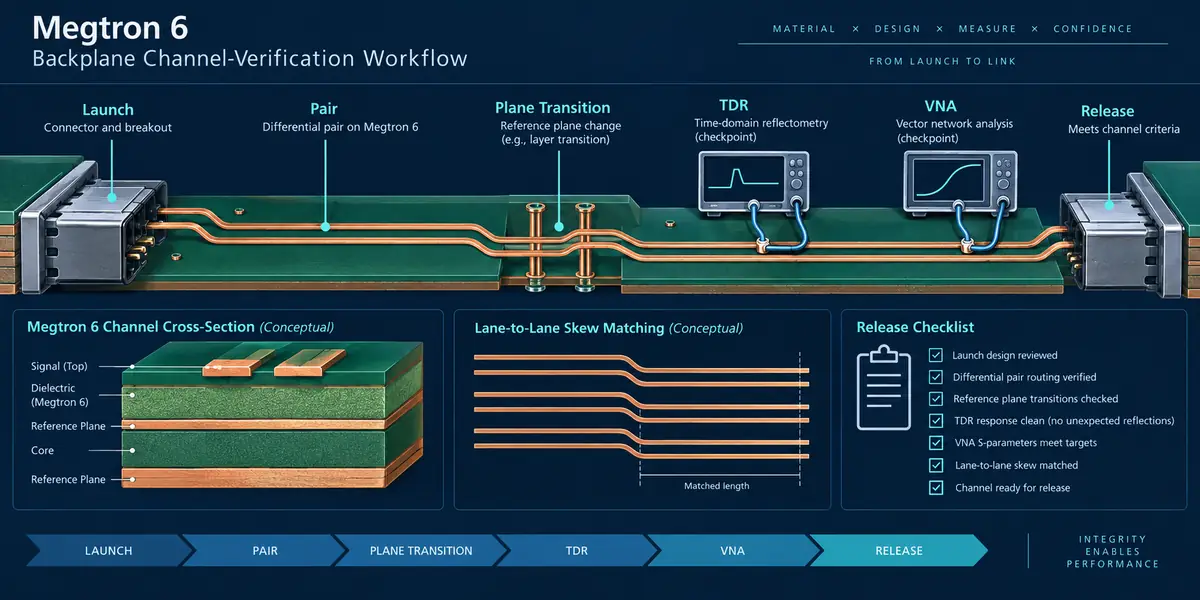Click the 'TDR' stage heading
The width and height of the screenshot is (1200, 600).
[x=733, y=105]
